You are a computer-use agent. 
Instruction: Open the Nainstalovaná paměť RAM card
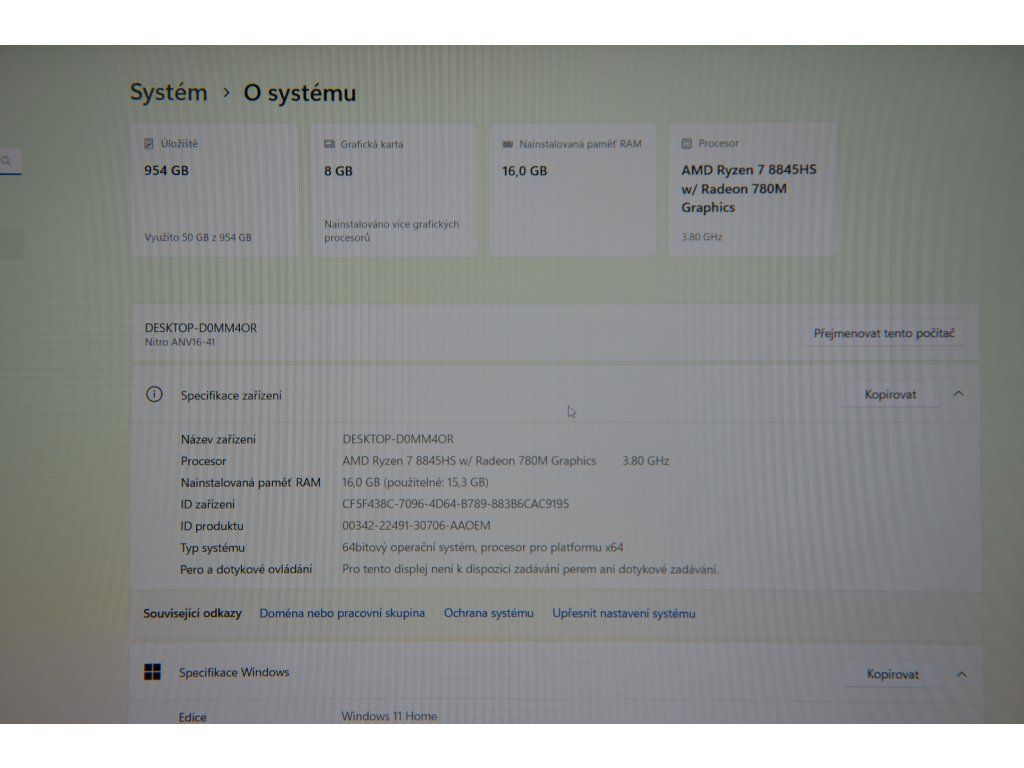[573, 189]
